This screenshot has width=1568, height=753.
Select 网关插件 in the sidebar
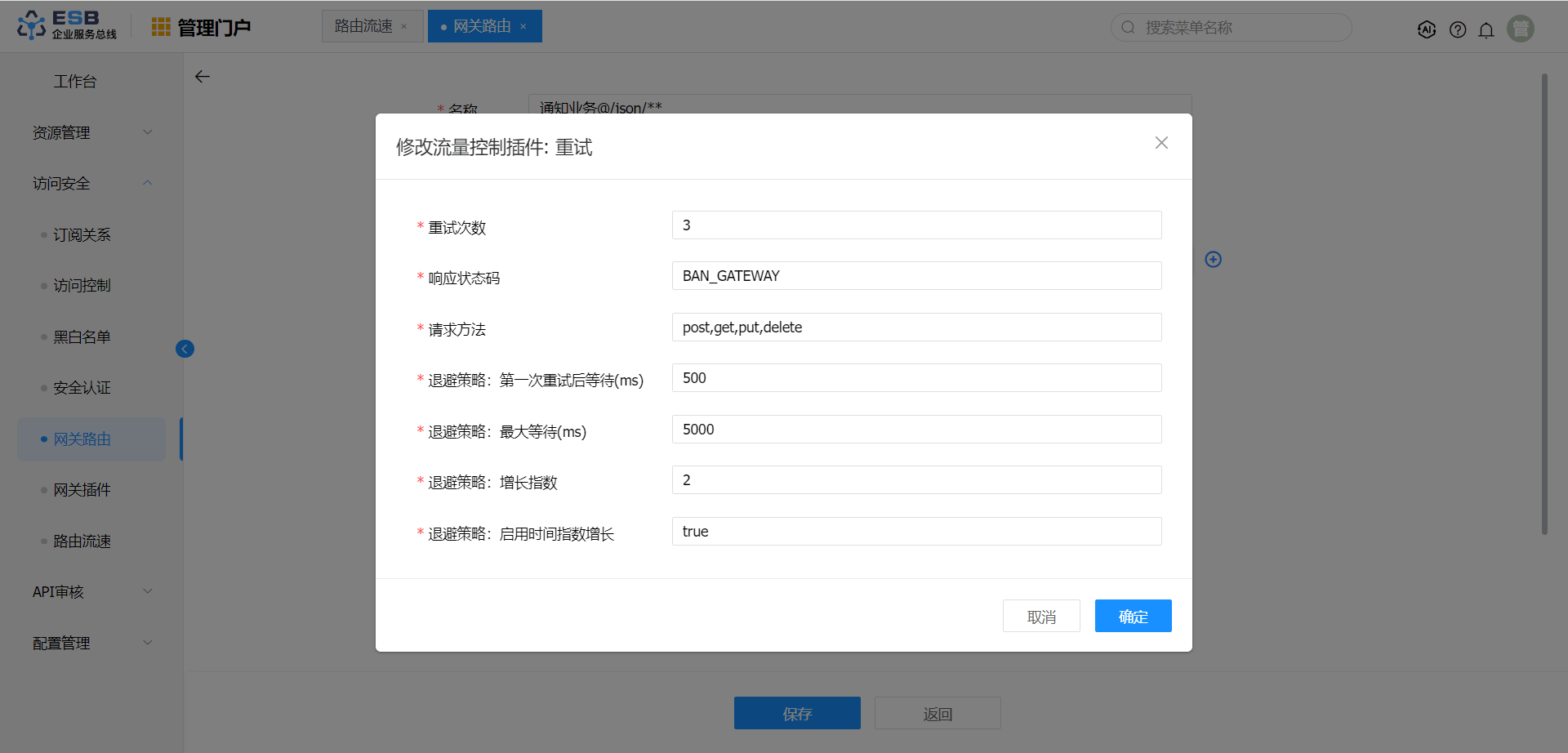[82, 490]
